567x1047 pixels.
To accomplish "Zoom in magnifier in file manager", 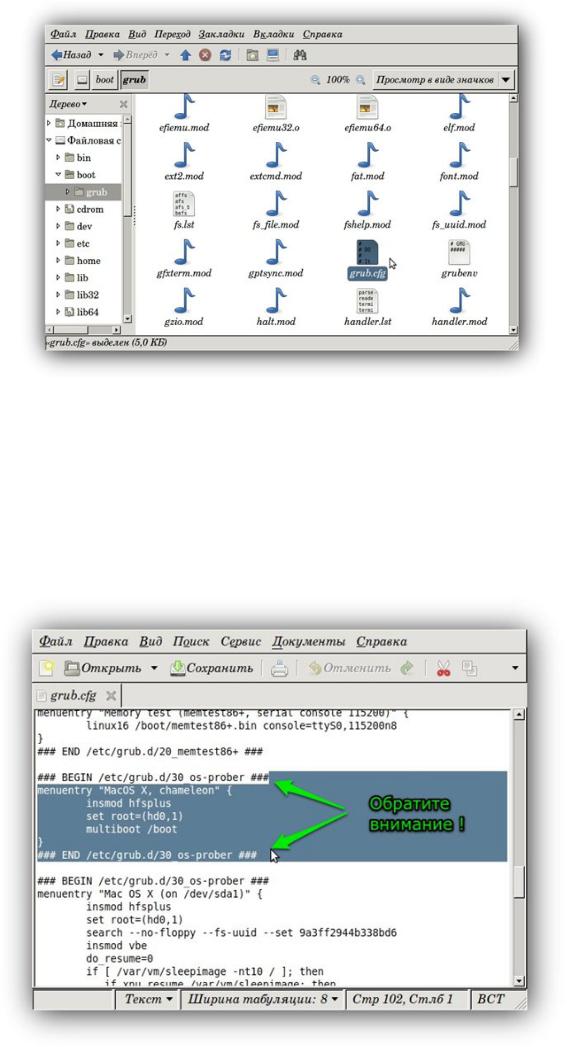I will 361,80.
